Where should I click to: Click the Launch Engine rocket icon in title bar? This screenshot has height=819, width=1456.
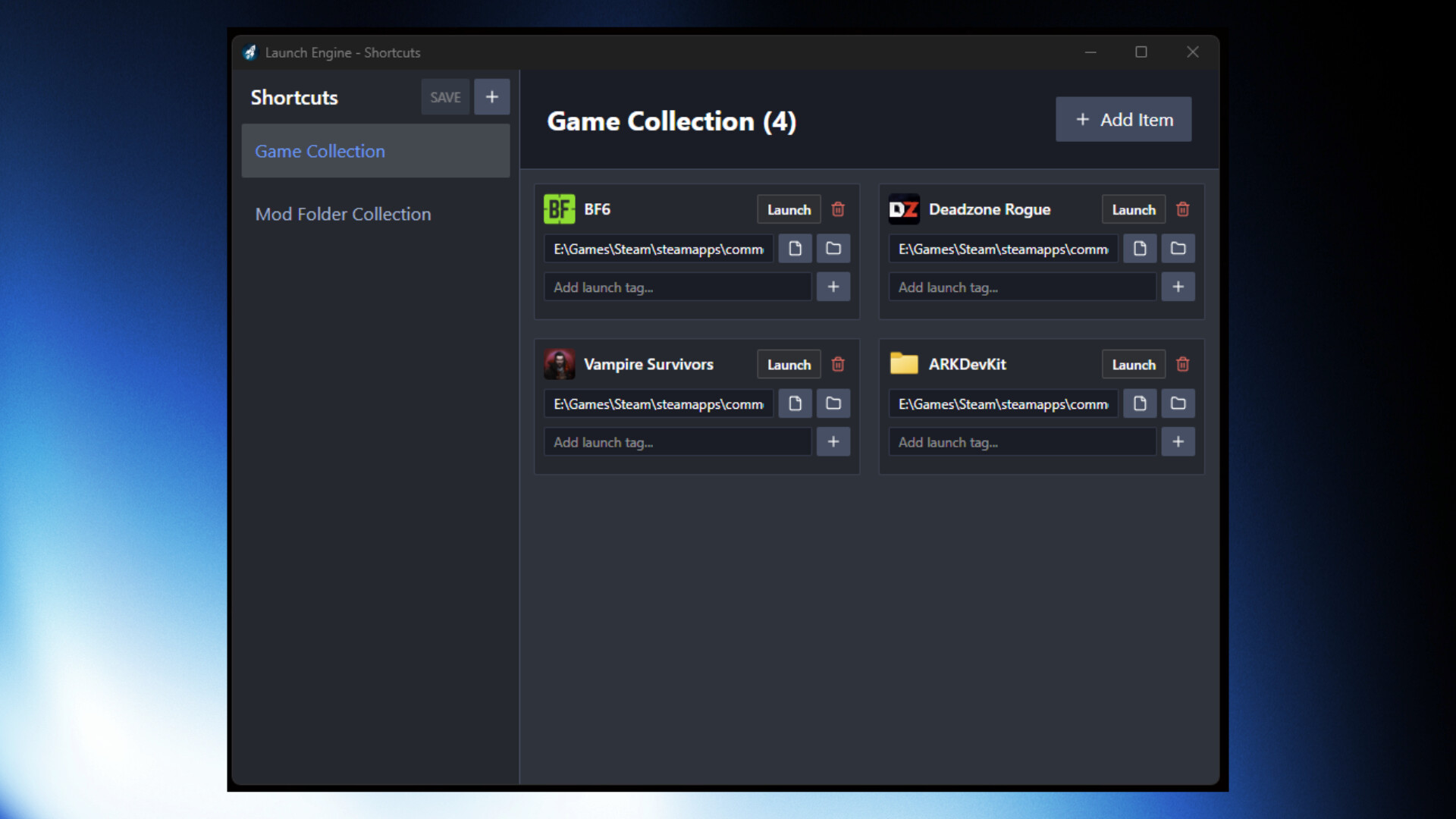coord(249,52)
